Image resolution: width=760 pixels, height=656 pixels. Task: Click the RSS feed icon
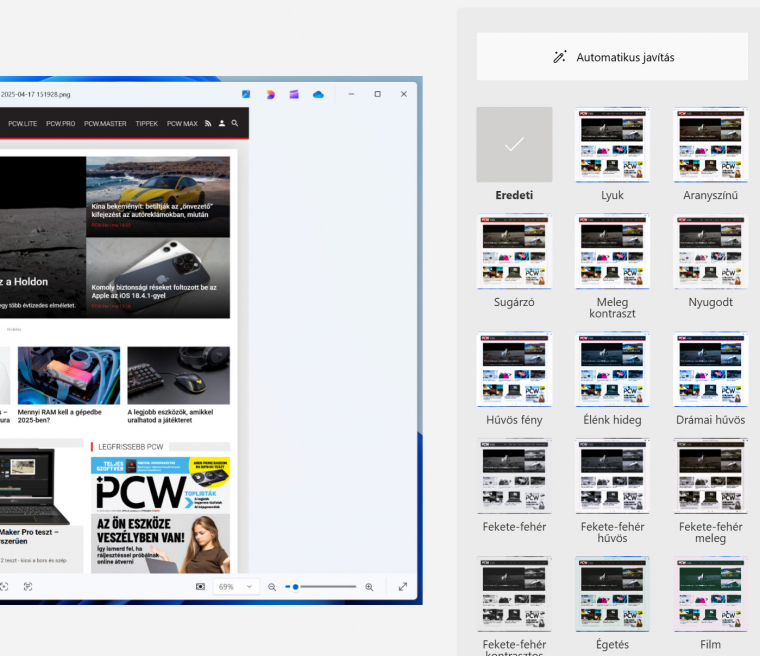click(x=208, y=123)
